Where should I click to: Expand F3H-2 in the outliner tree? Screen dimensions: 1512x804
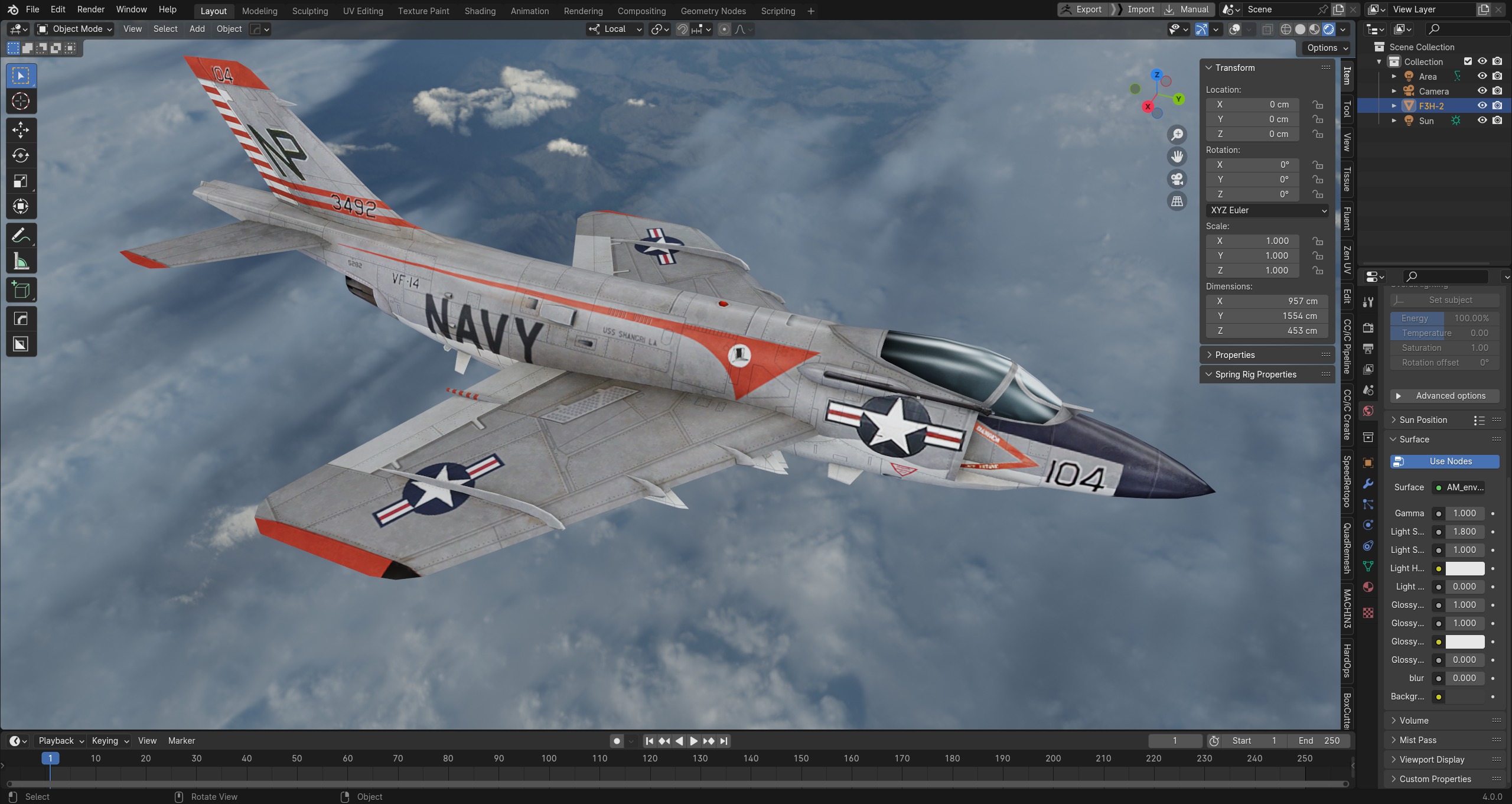[1394, 106]
